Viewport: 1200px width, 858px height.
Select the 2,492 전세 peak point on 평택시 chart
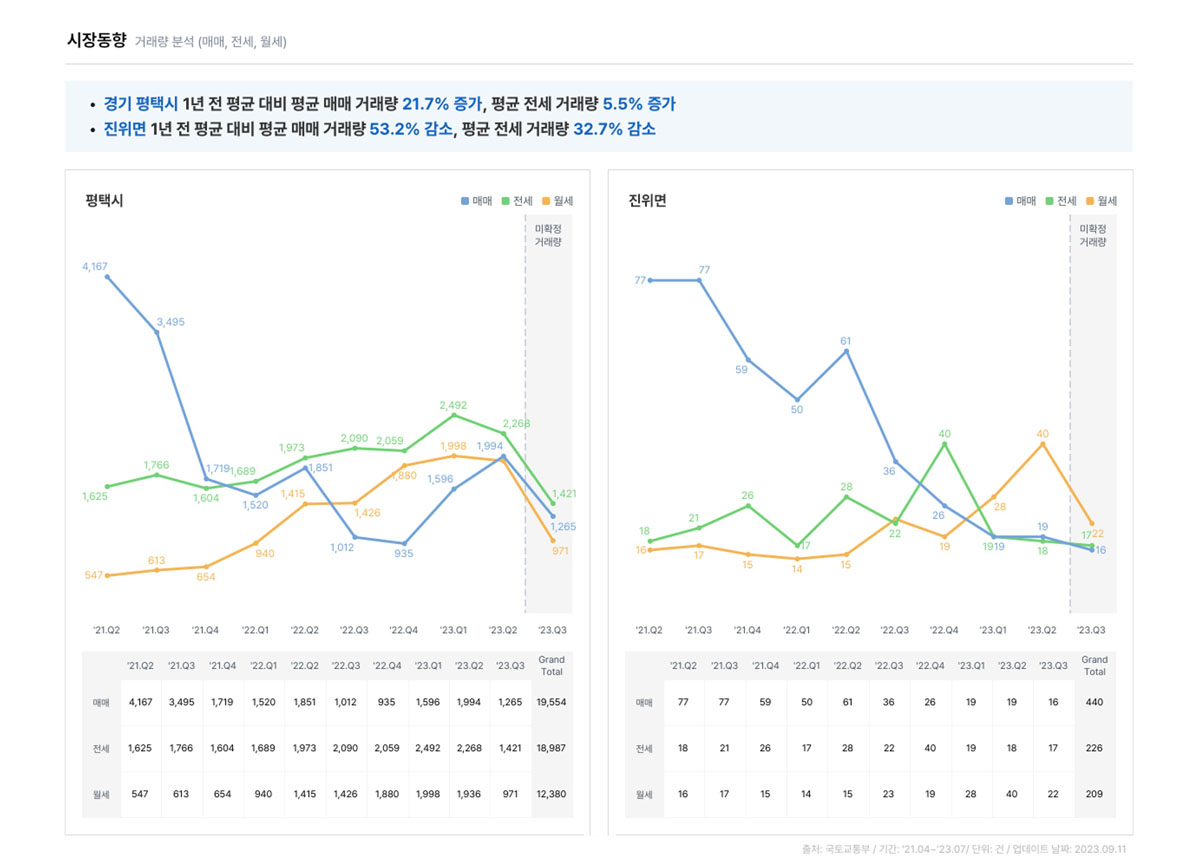pos(454,414)
